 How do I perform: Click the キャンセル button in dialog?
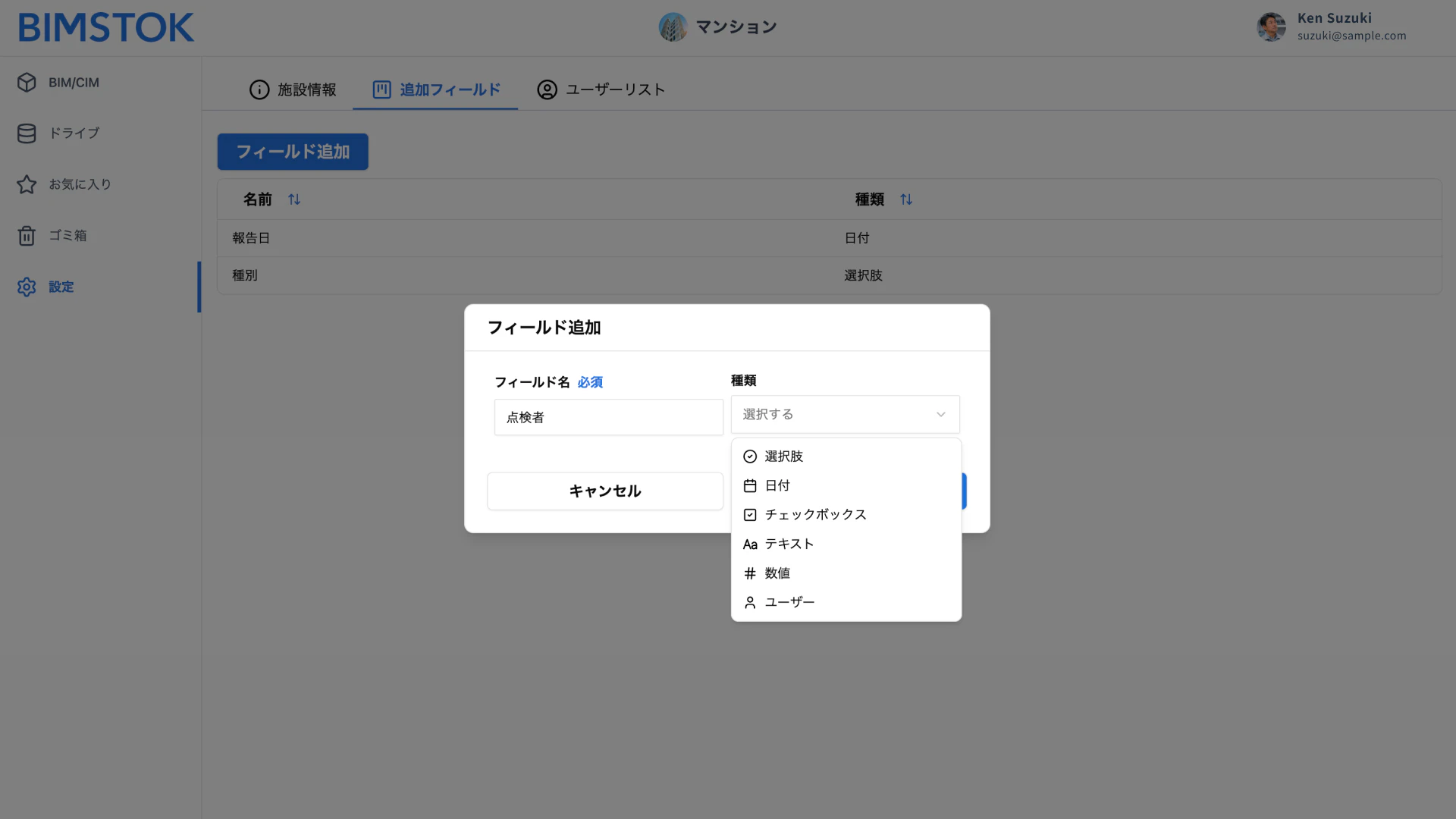tap(605, 491)
